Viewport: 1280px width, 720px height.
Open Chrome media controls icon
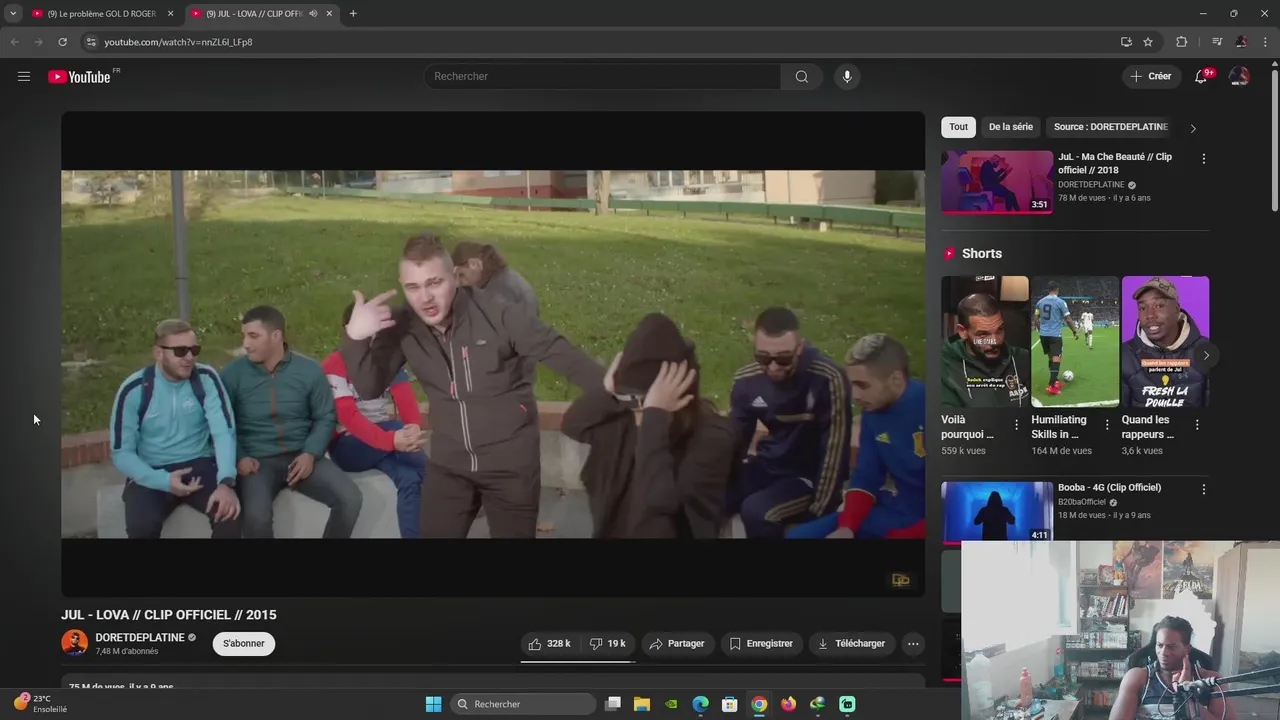1217,42
